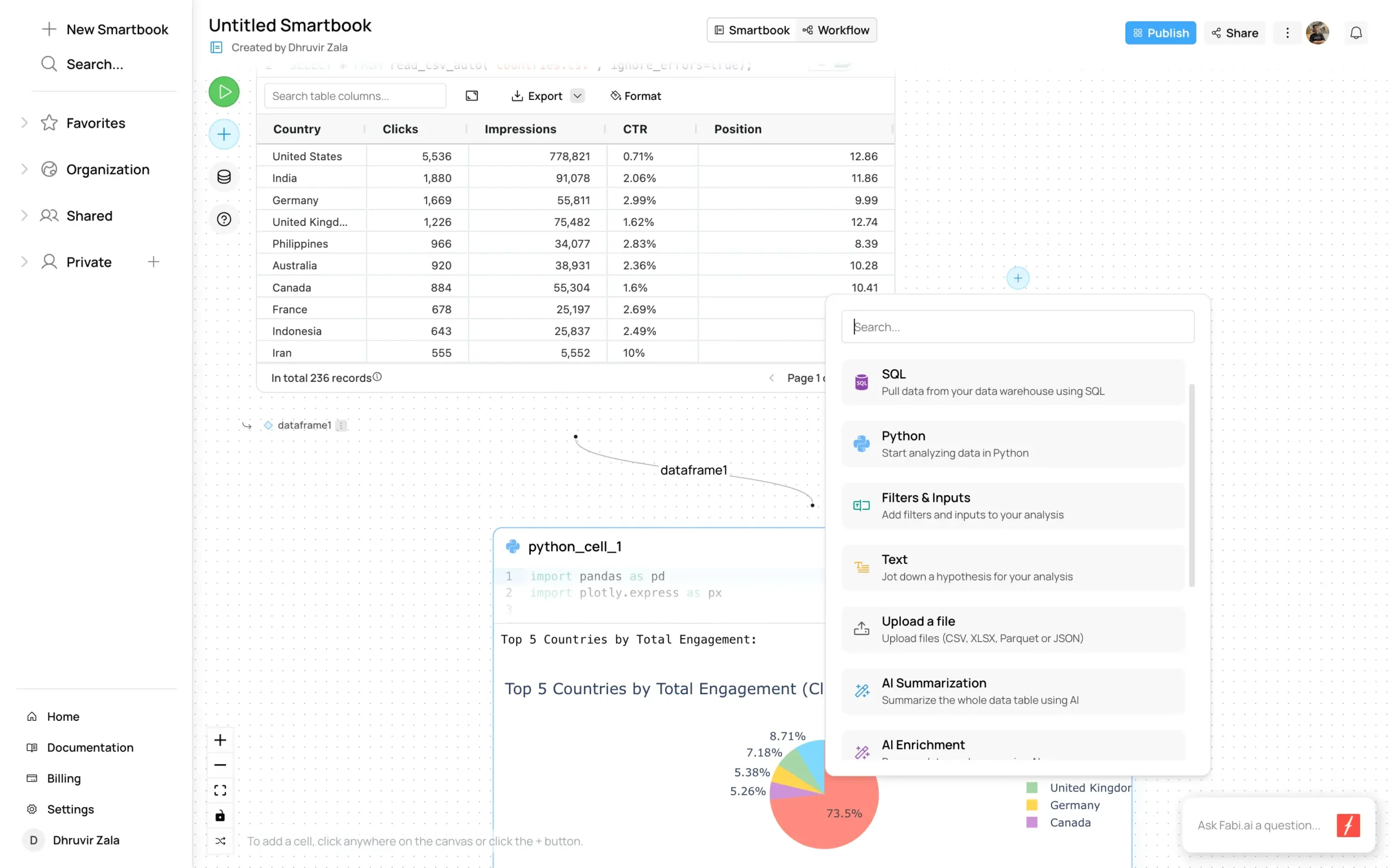
Task: Click Germany yellow legend swatch
Action: click(1032, 805)
